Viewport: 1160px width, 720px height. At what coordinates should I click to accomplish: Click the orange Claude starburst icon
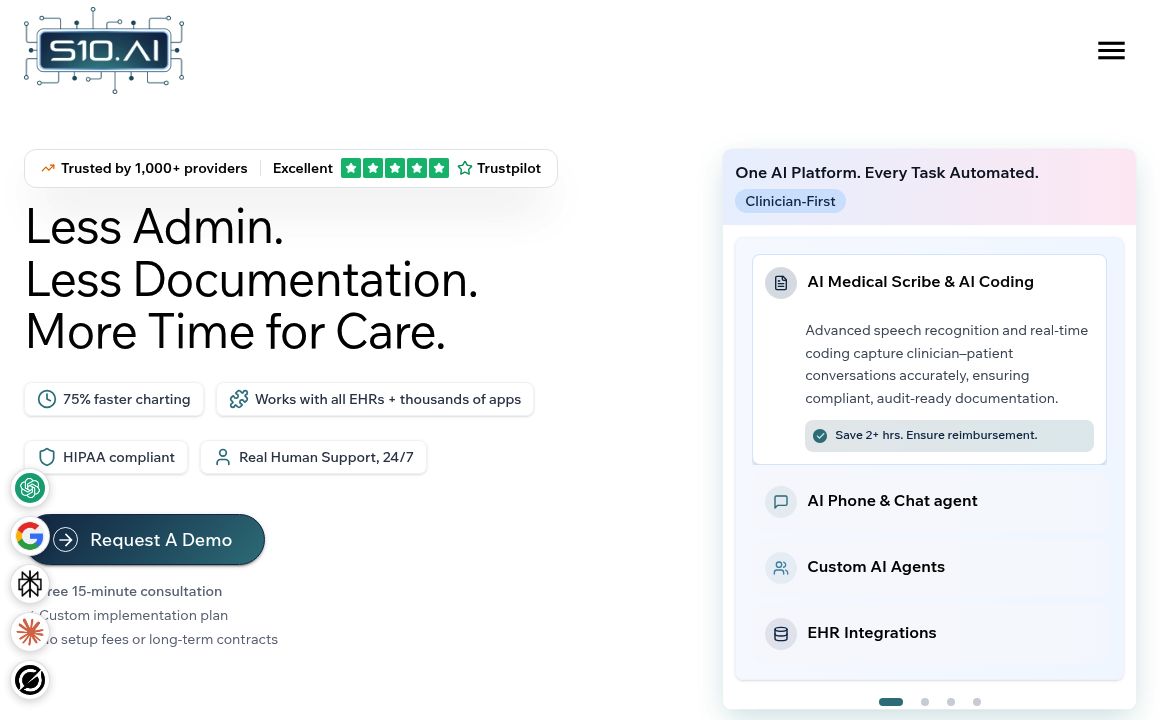[x=30, y=632]
